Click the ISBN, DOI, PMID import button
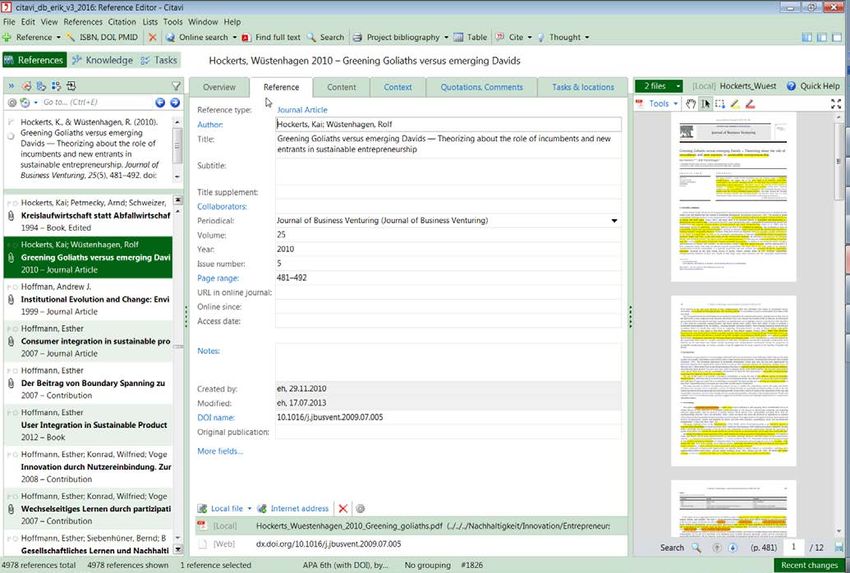Image resolution: width=850 pixels, height=573 pixels. tap(102, 37)
